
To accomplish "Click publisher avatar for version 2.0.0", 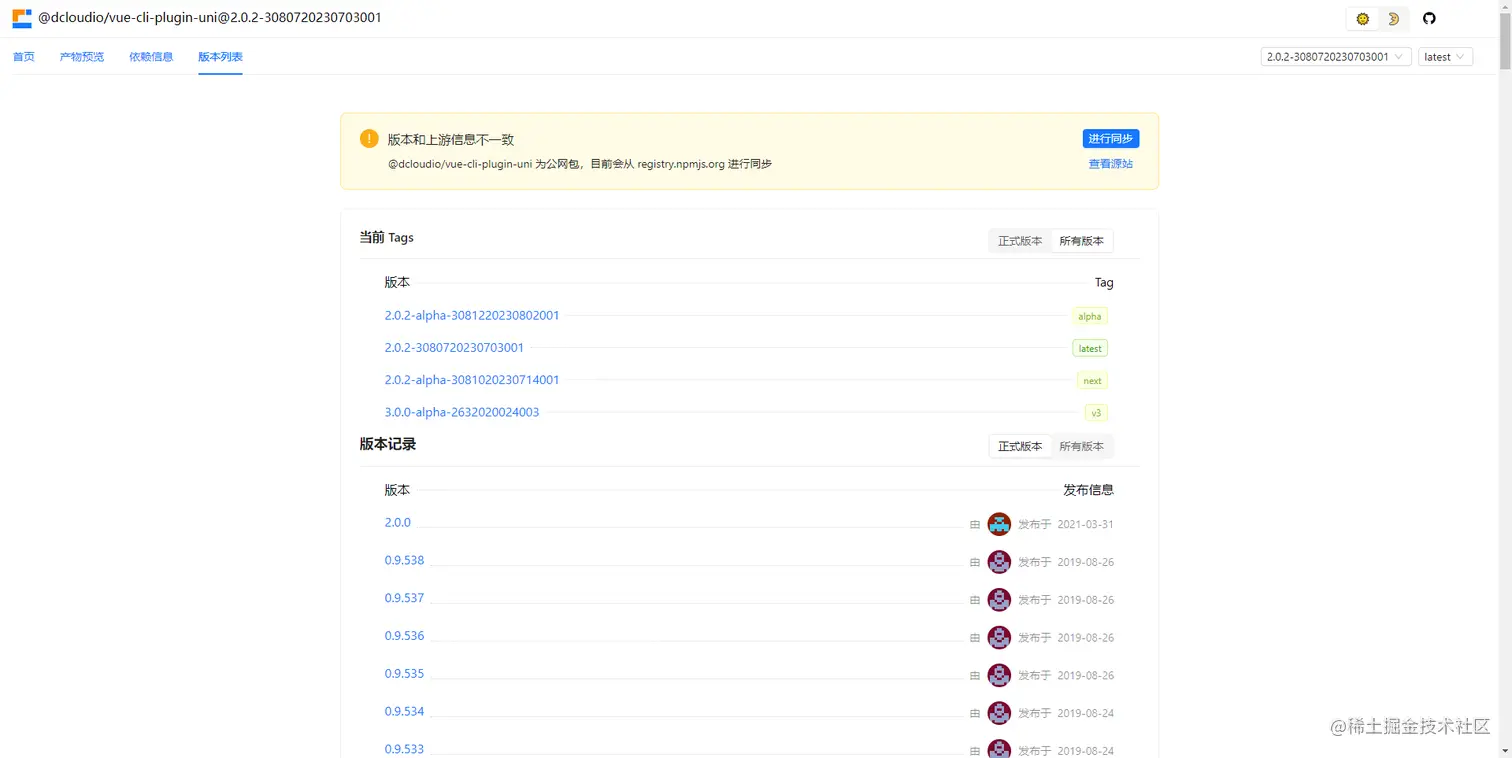I will pos(999,524).
